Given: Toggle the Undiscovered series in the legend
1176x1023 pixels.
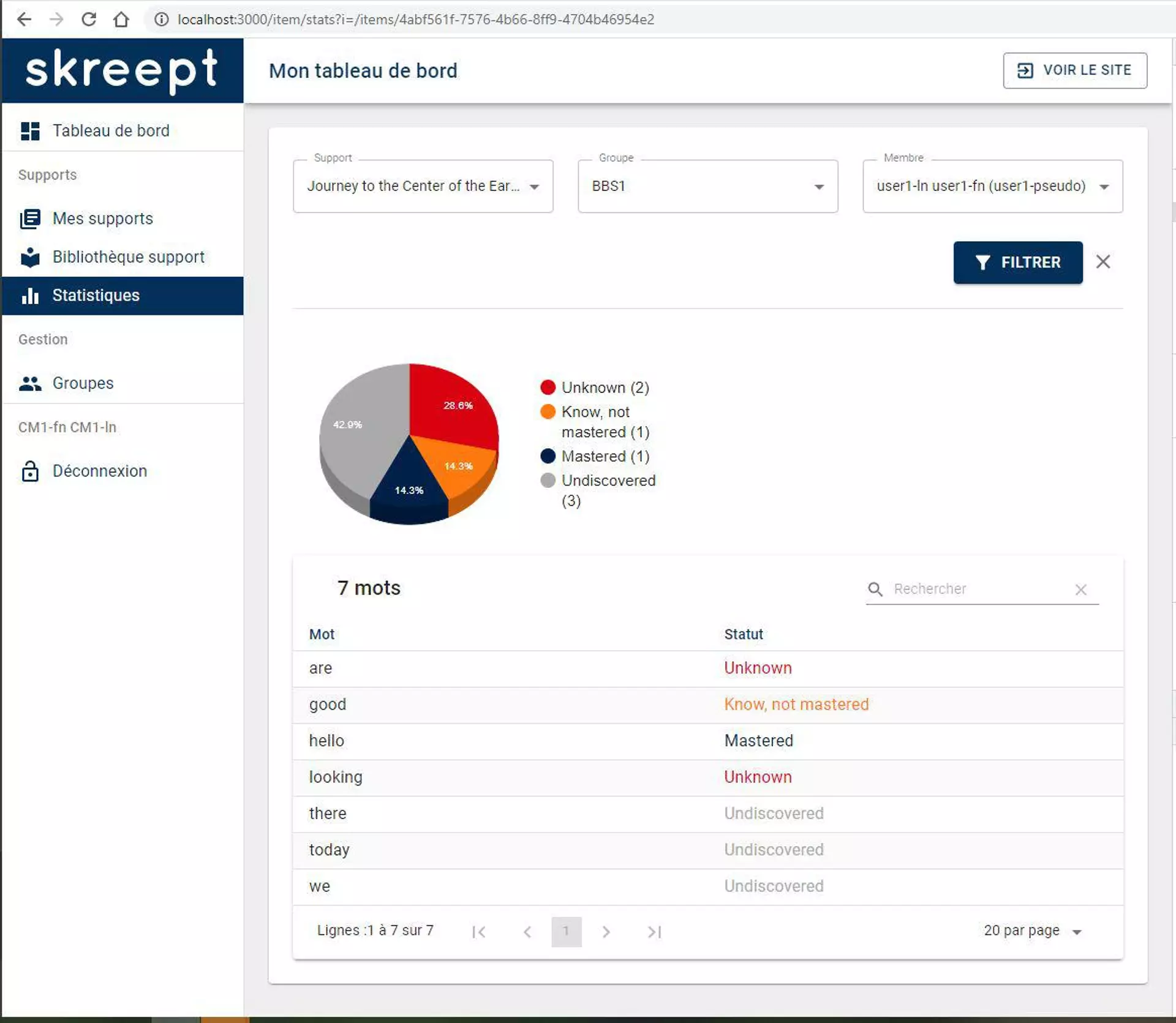Looking at the screenshot, I should coord(549,481).
